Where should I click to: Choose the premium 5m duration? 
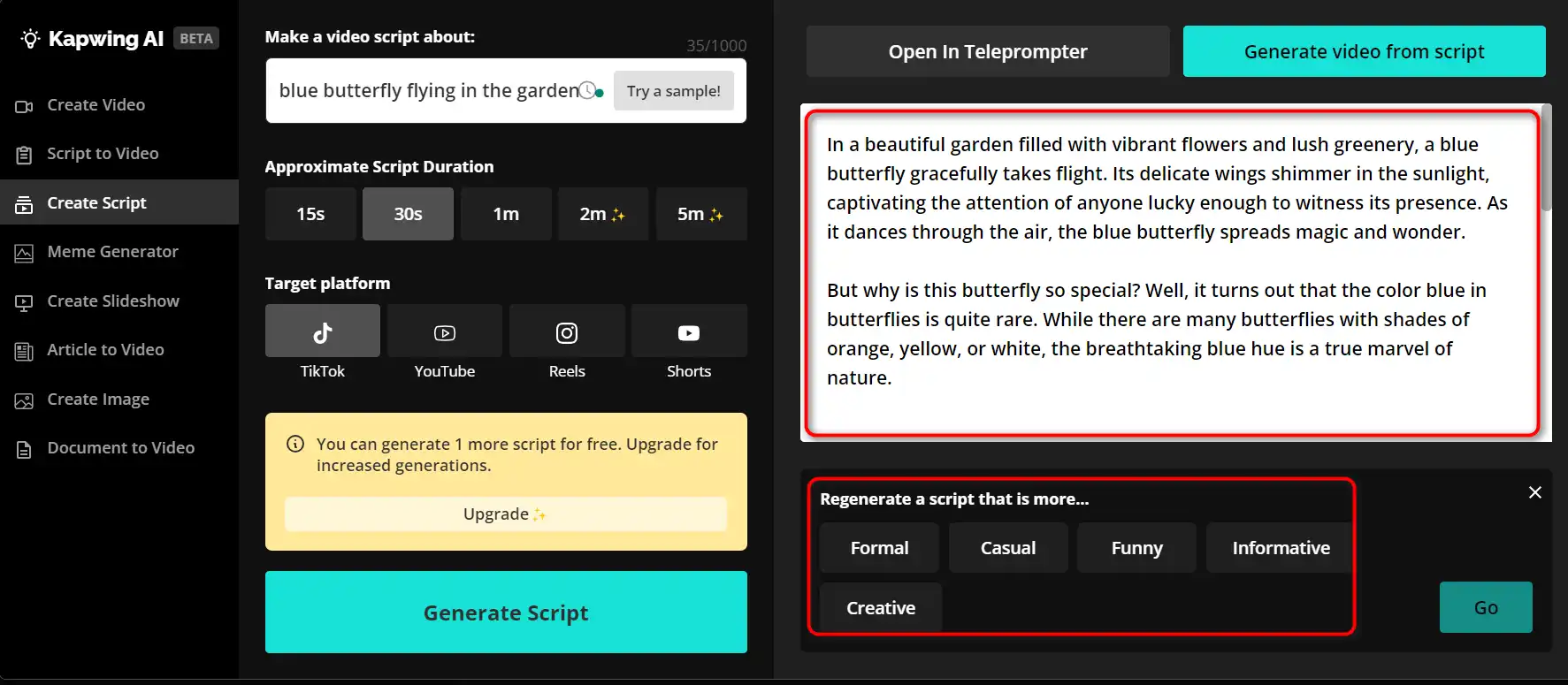pyautogui.click(x=701, y=214)
